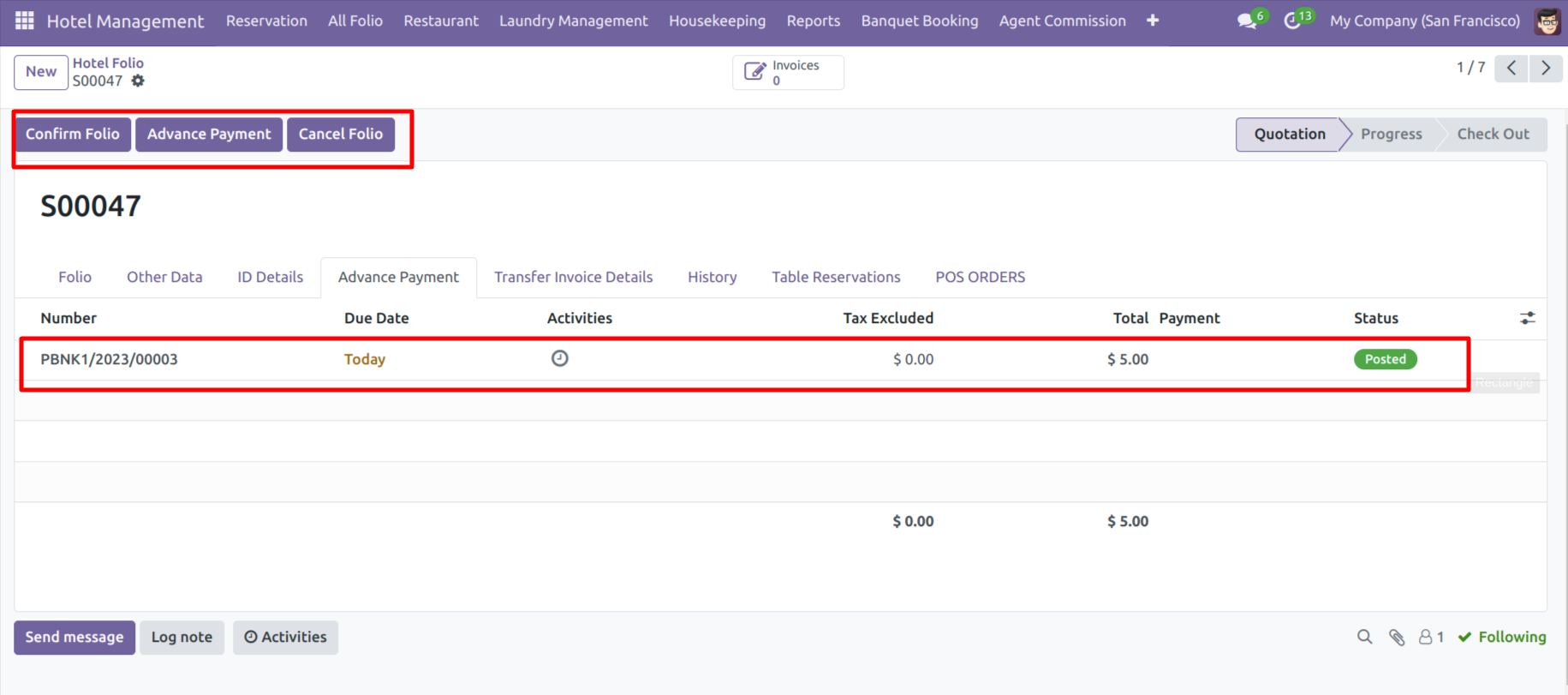Expand the plus menu for more modules
The width and height of the screenshot is (1568, 695).
click(1153, 21)
